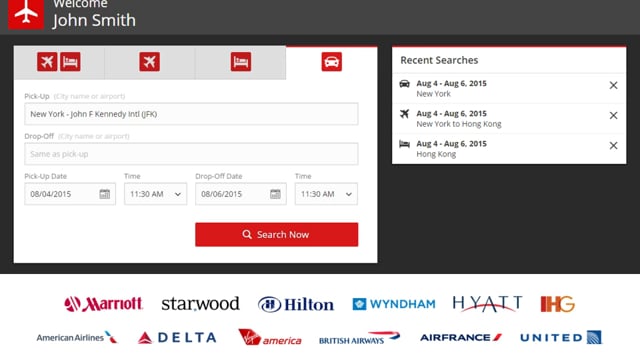Image resolution: width=640 pixels, height=360 pixels.
Task: Open the Pick-Up Date calendar icon
Action: coord(104,194)
